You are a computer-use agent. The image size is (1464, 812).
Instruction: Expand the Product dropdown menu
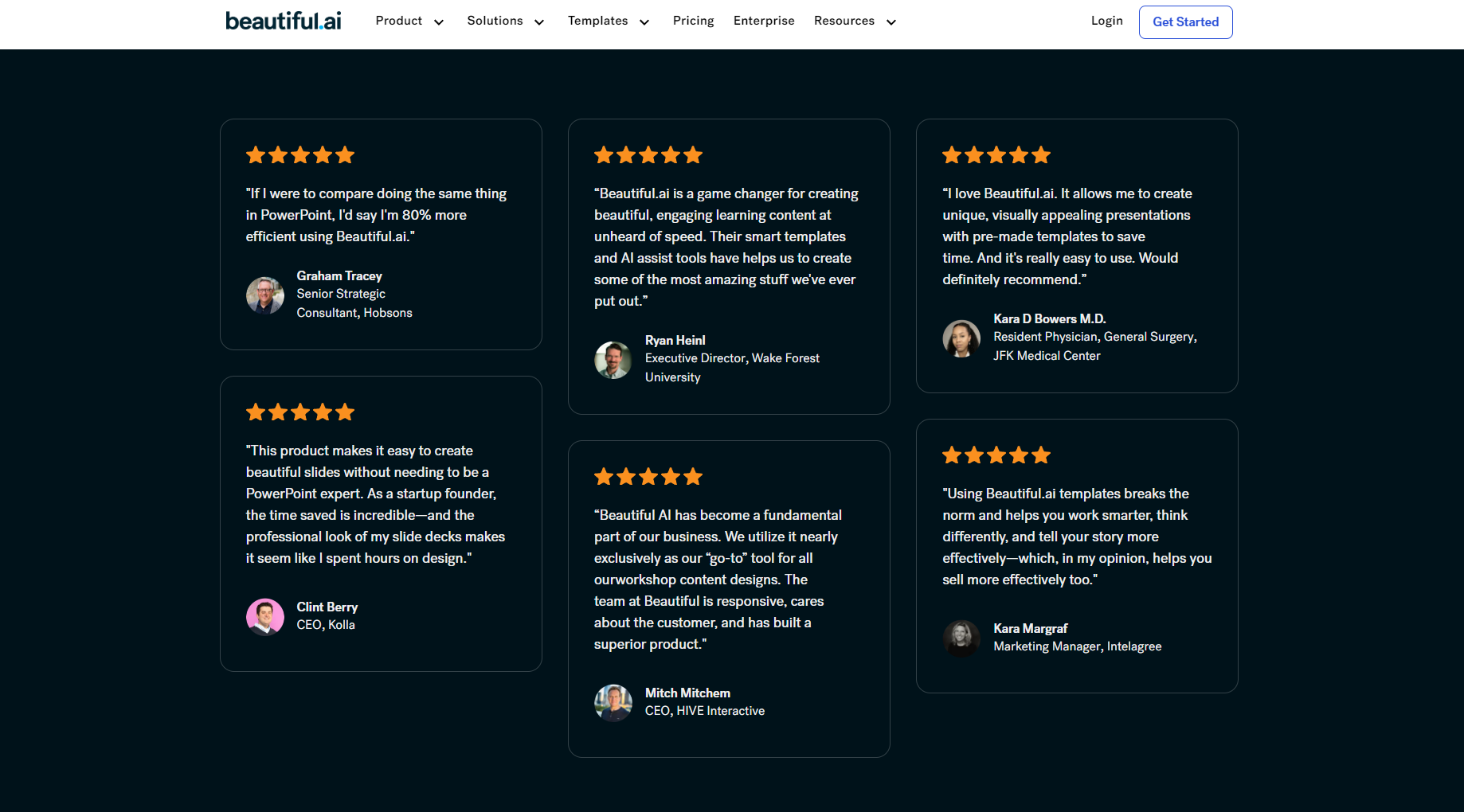coord(409,21)
